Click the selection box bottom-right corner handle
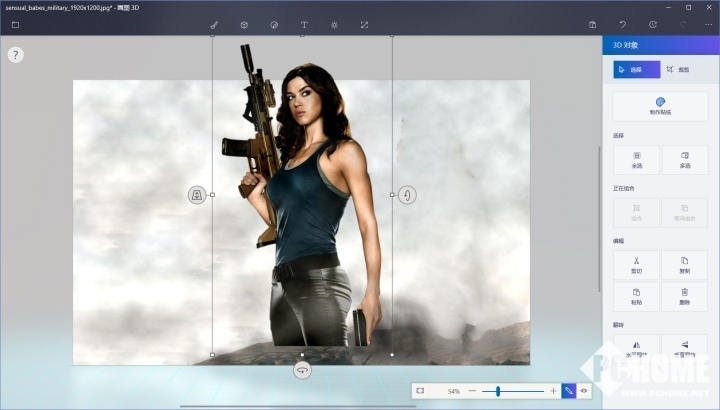The height and width of the screenshot is (410, 720). [392, 355]
